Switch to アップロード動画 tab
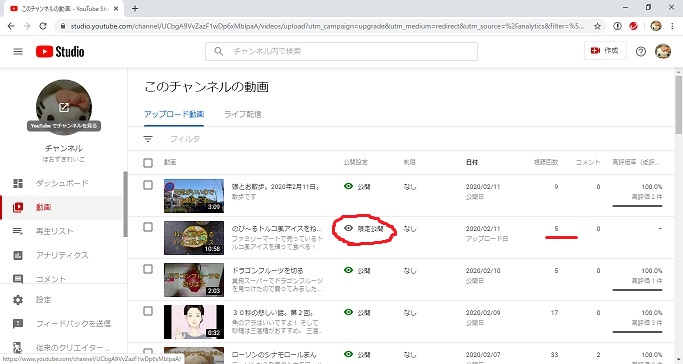 coord(174,115)
